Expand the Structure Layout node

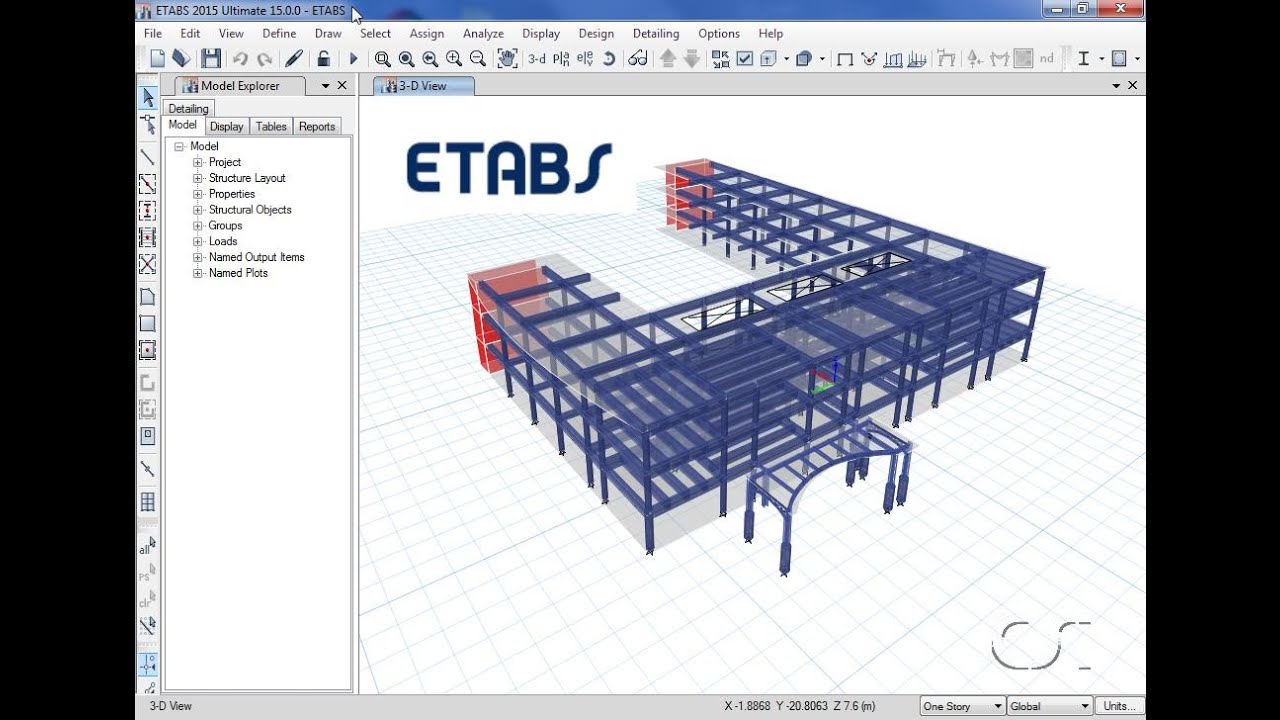198,178
